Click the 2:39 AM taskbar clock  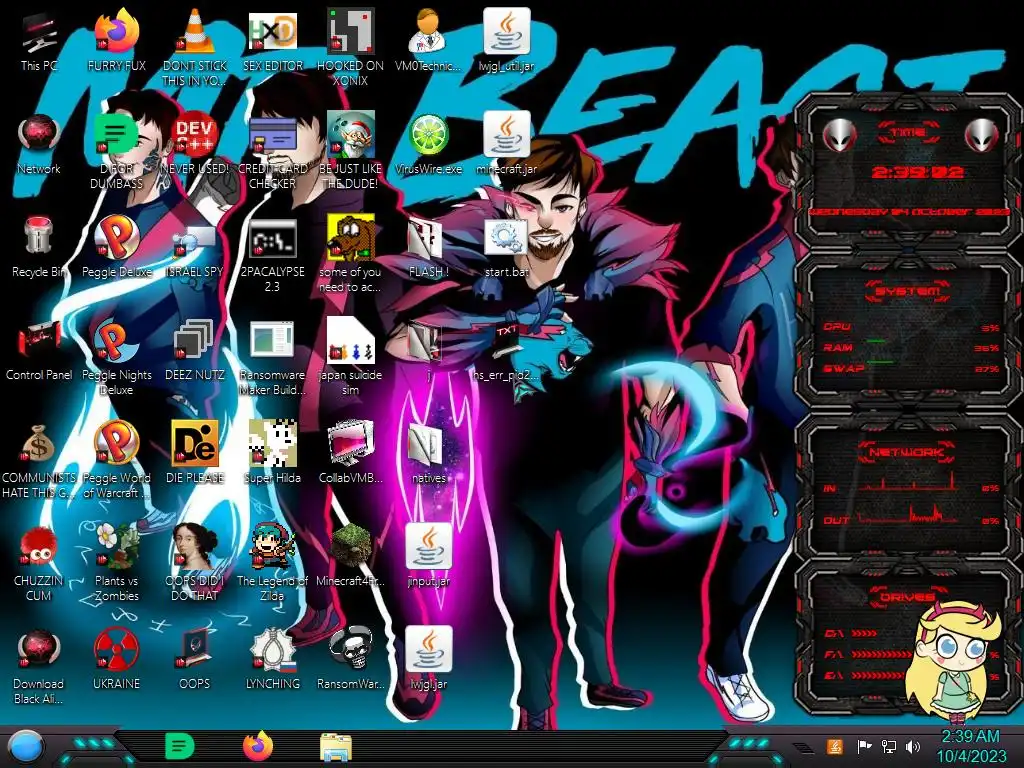pyautogui.click(x=971, y=746)
